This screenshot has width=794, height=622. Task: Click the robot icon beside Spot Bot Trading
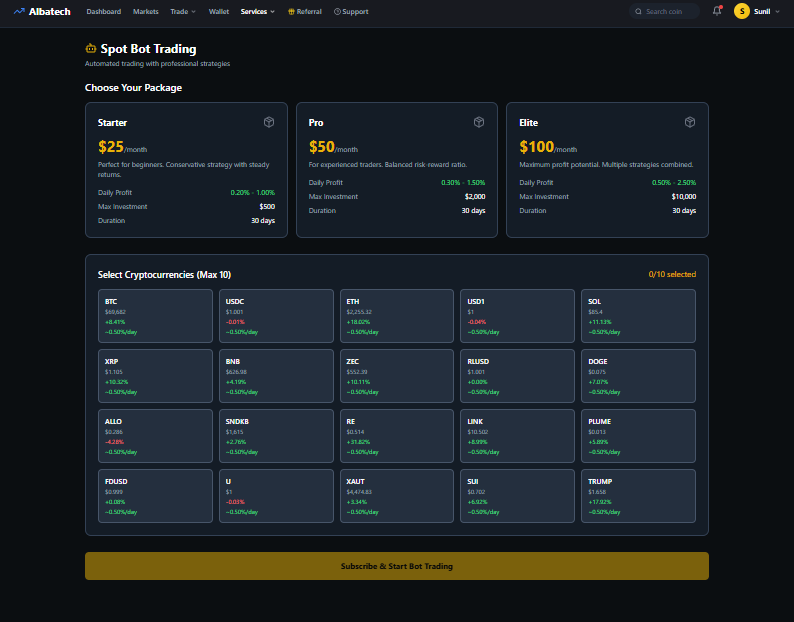pyautogui.click(x=91, y=49)
